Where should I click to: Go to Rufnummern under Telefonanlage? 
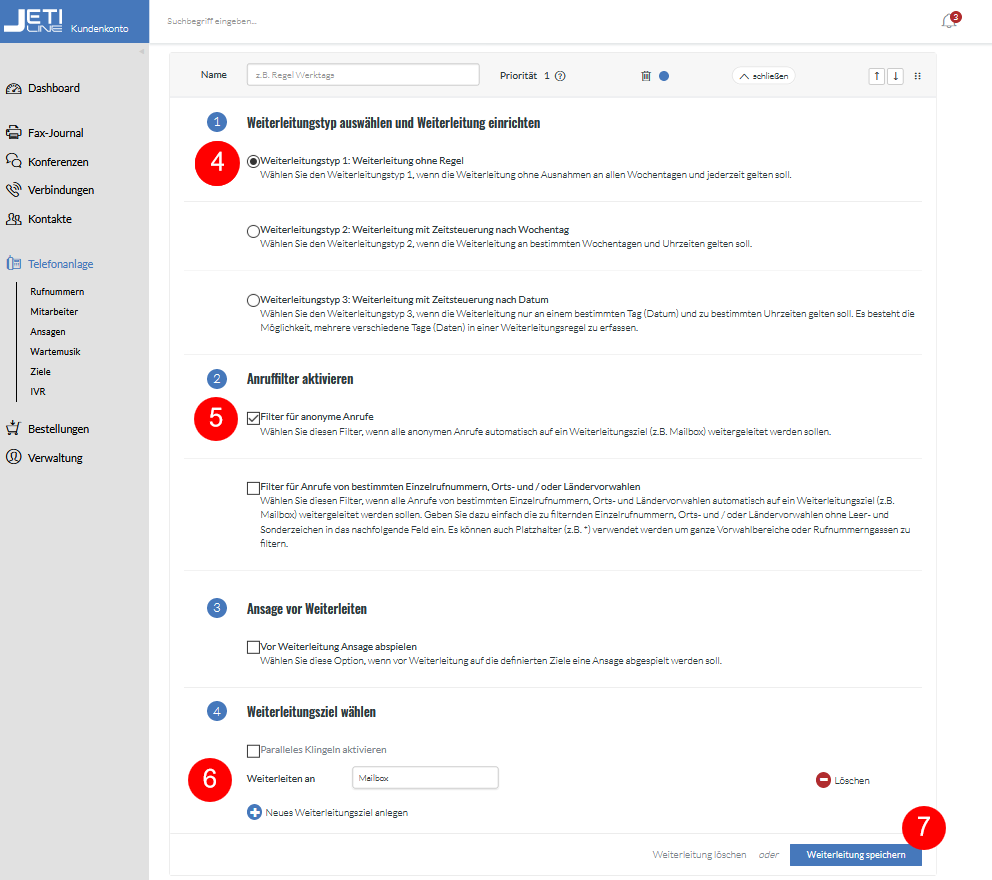[57, 292]
